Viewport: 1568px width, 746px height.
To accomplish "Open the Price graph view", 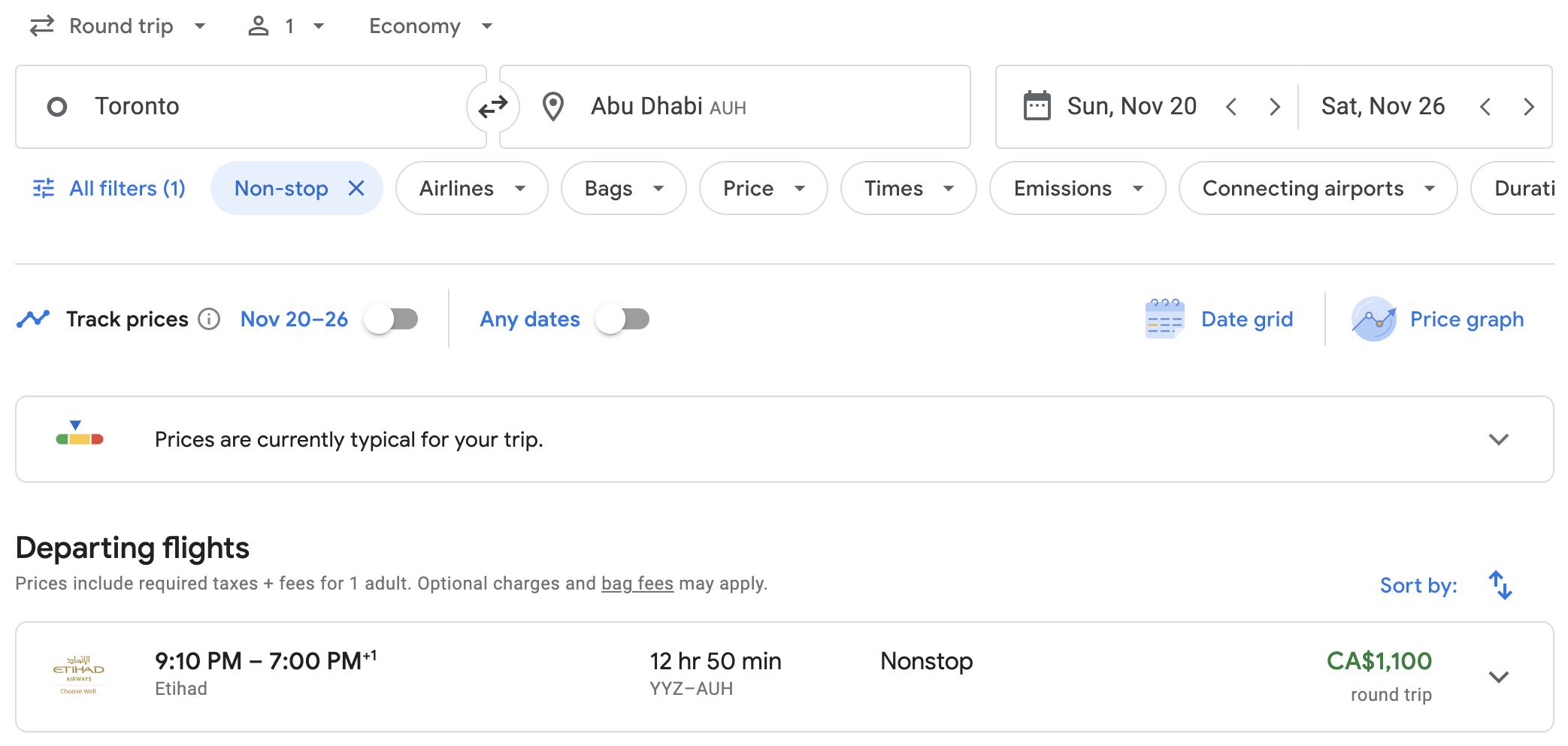I will 1438,320.
